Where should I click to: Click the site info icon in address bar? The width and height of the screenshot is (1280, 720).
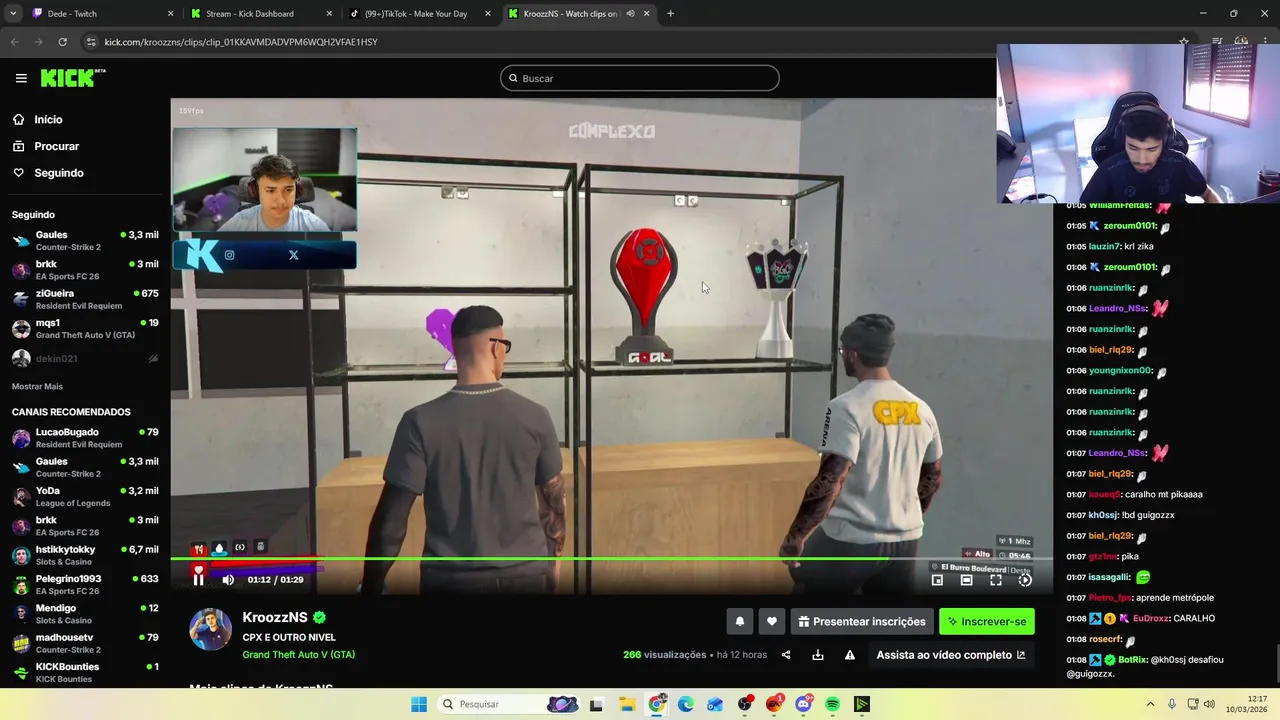(x=92, y=42)
